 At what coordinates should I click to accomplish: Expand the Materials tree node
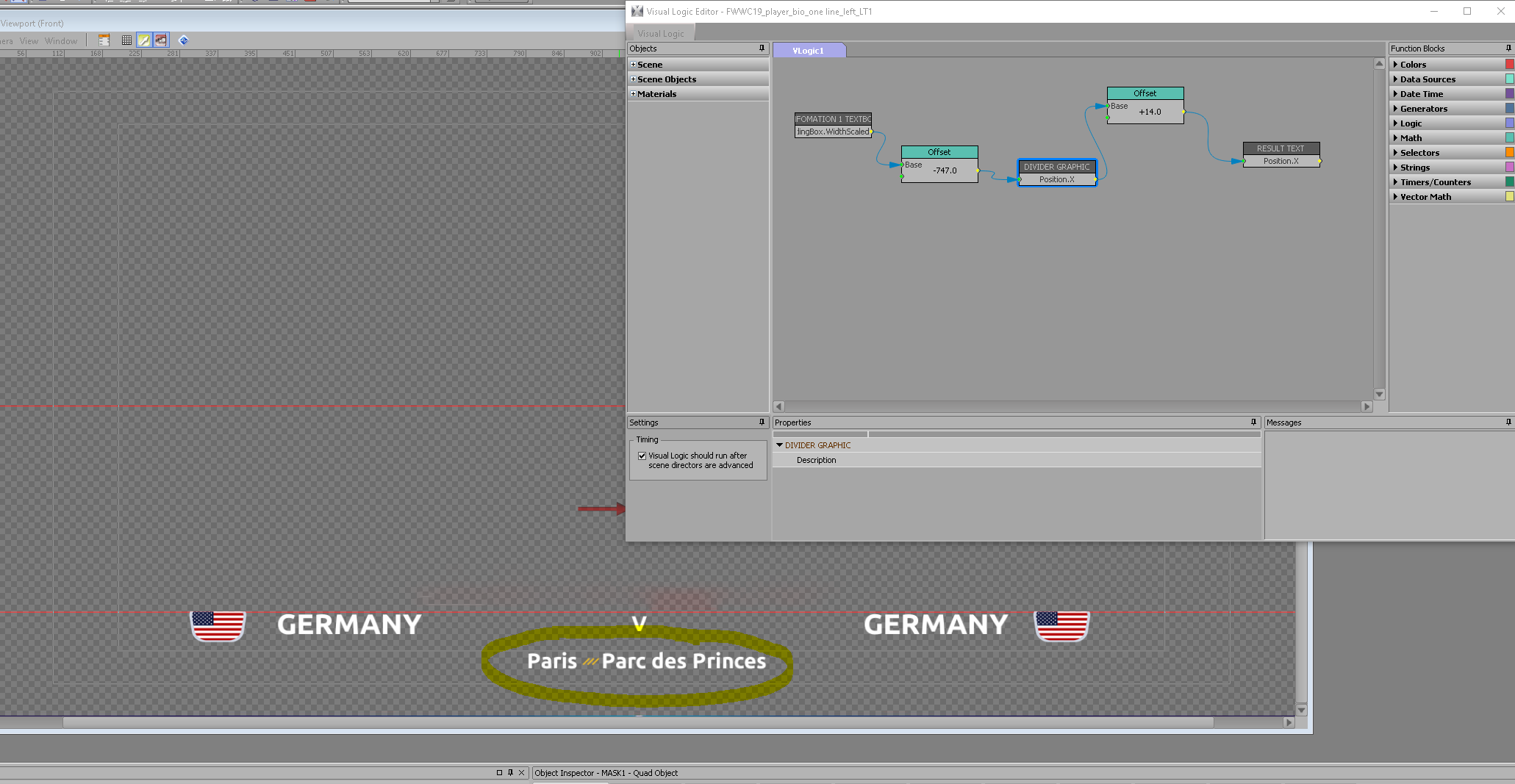click(x=633, y=94)
